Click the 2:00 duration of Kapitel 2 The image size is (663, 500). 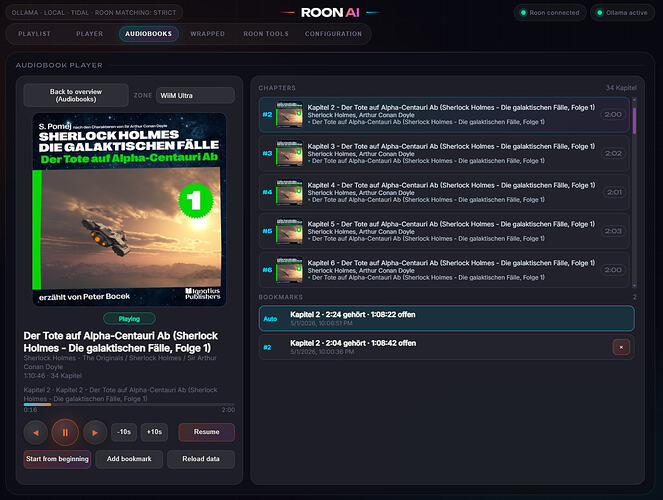pos(613,115)
